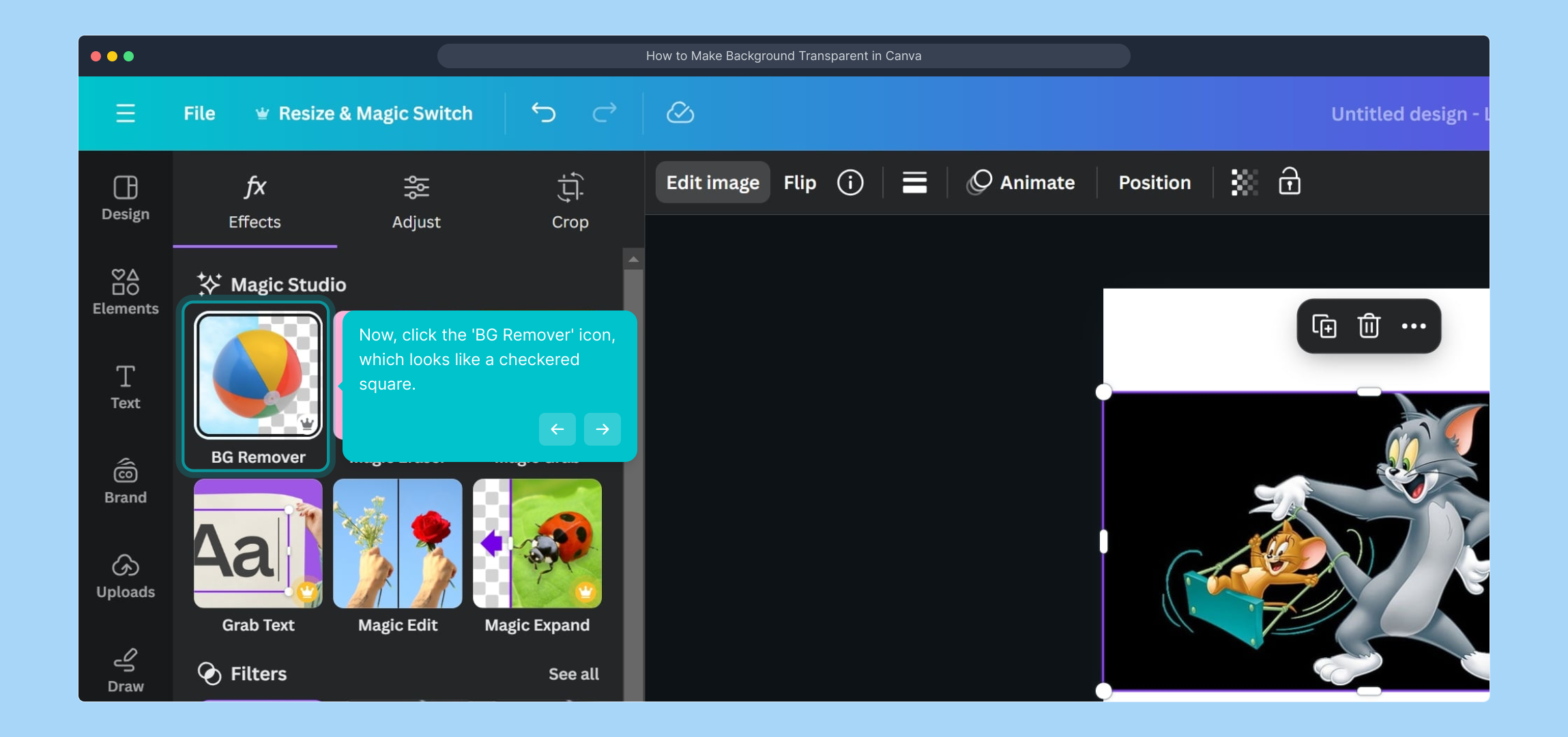Switch to the Crop tab
Viewport: 1568px width, 737px height.
(x=570, y=203)
